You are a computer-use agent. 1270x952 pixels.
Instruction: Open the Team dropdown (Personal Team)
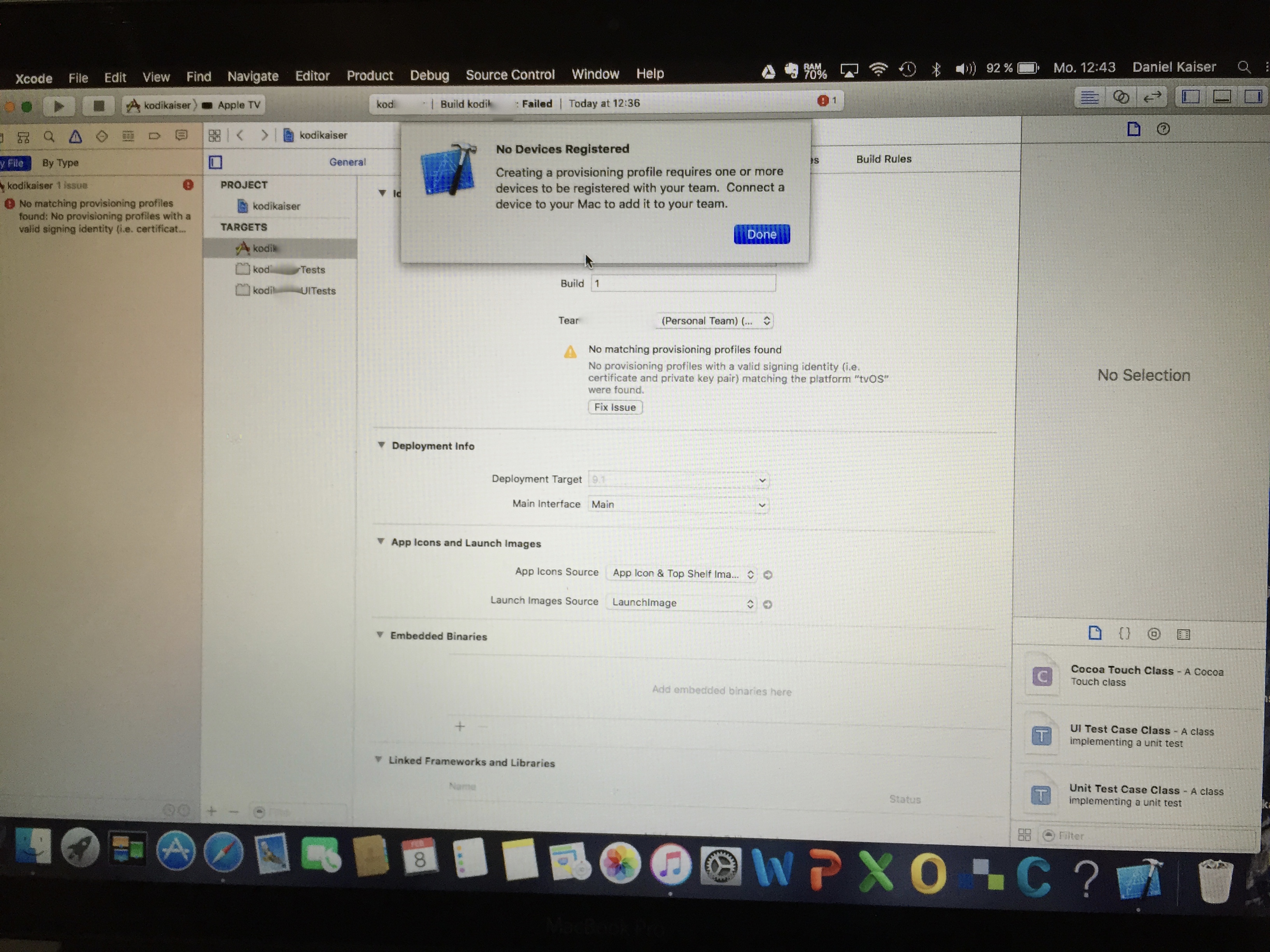[714, 321]
